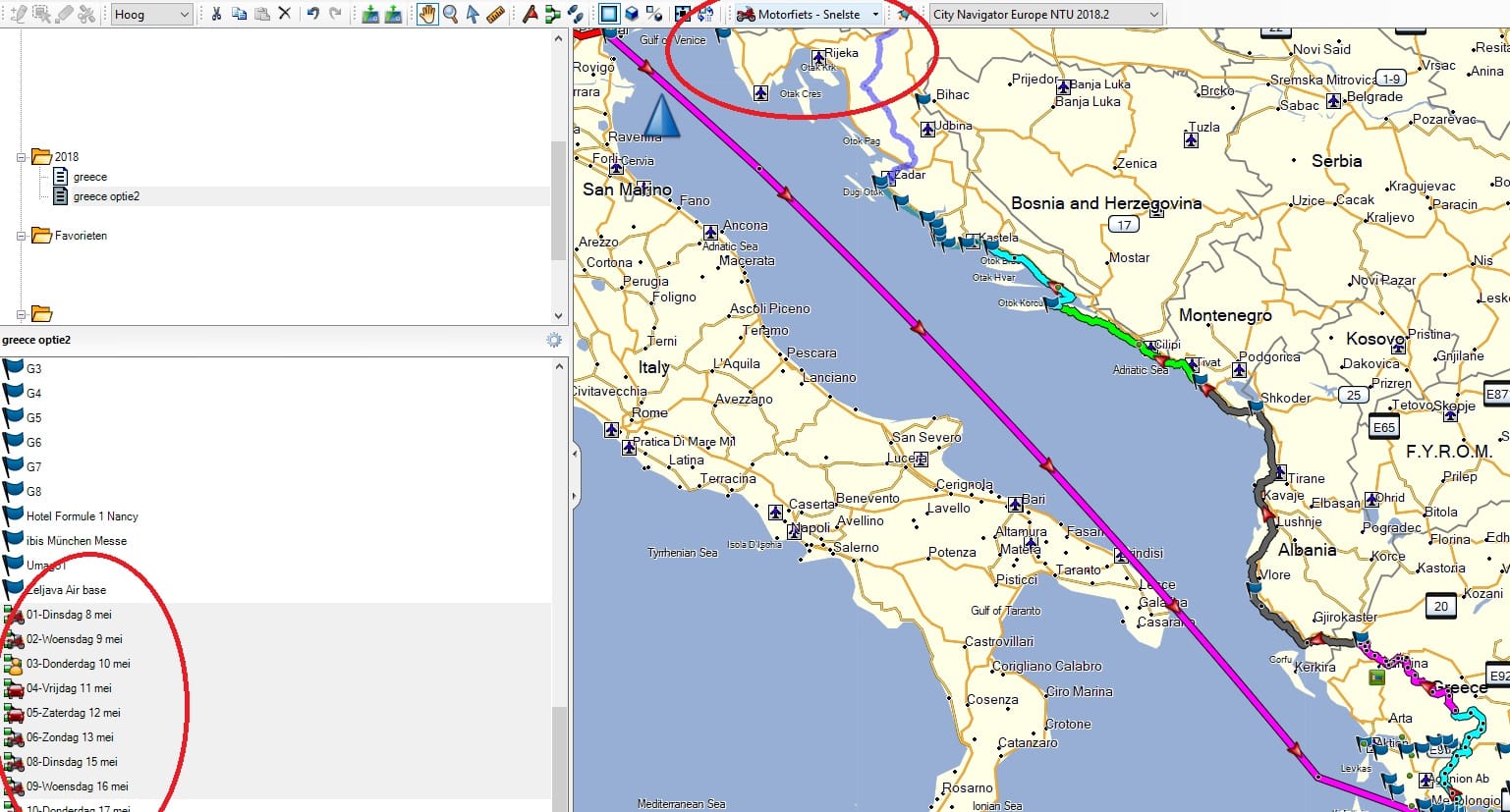This screenshot has height=812, width=1510.
Task: Delete selected item with X icon
Action: pyautogui.click(x=285, y=14)
